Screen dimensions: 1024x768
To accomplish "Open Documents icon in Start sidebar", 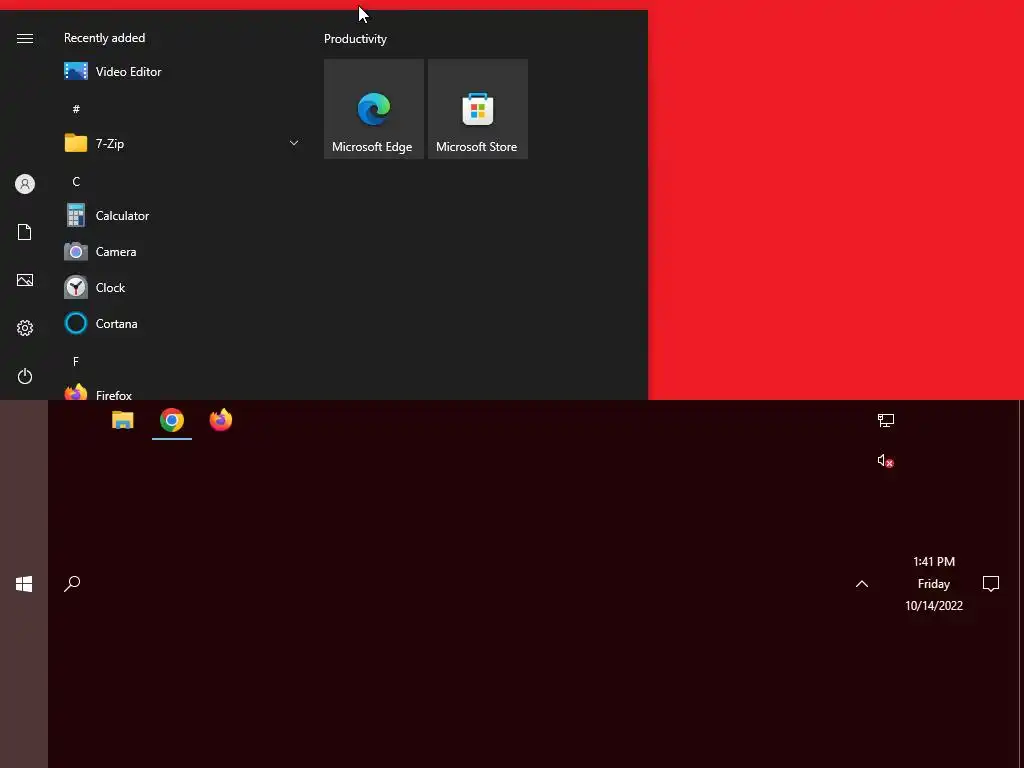I will pos(25,232).
